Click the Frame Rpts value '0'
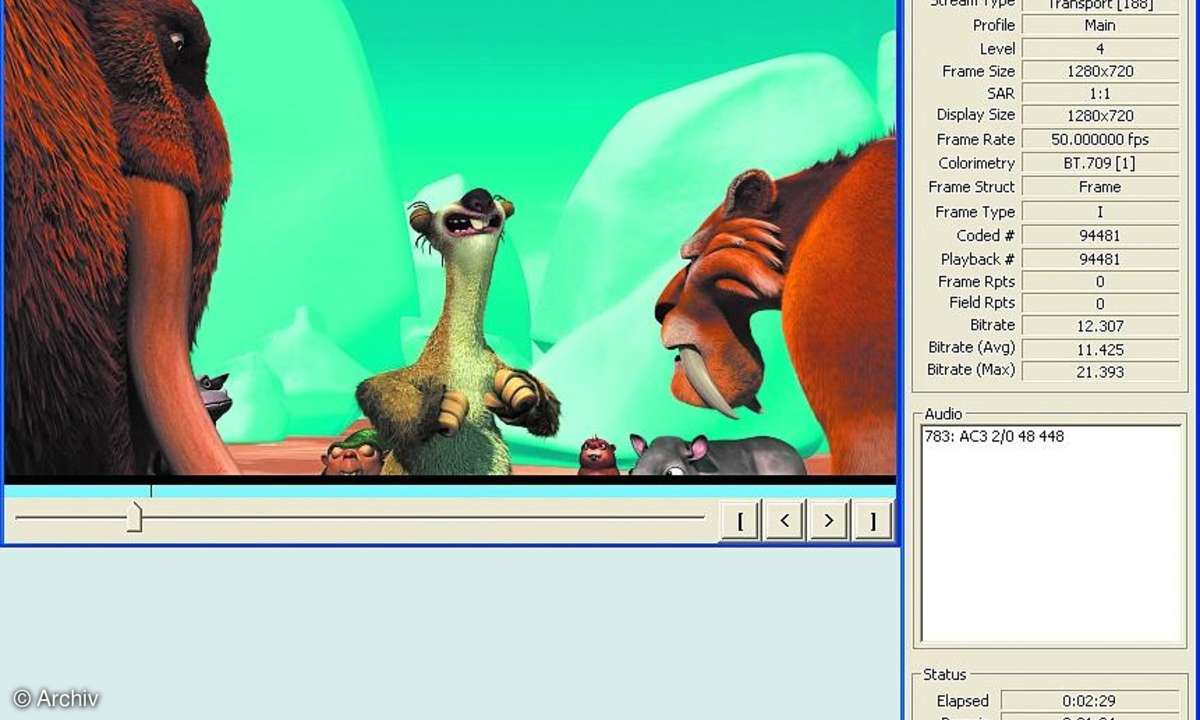 [x=1100, y=282]
